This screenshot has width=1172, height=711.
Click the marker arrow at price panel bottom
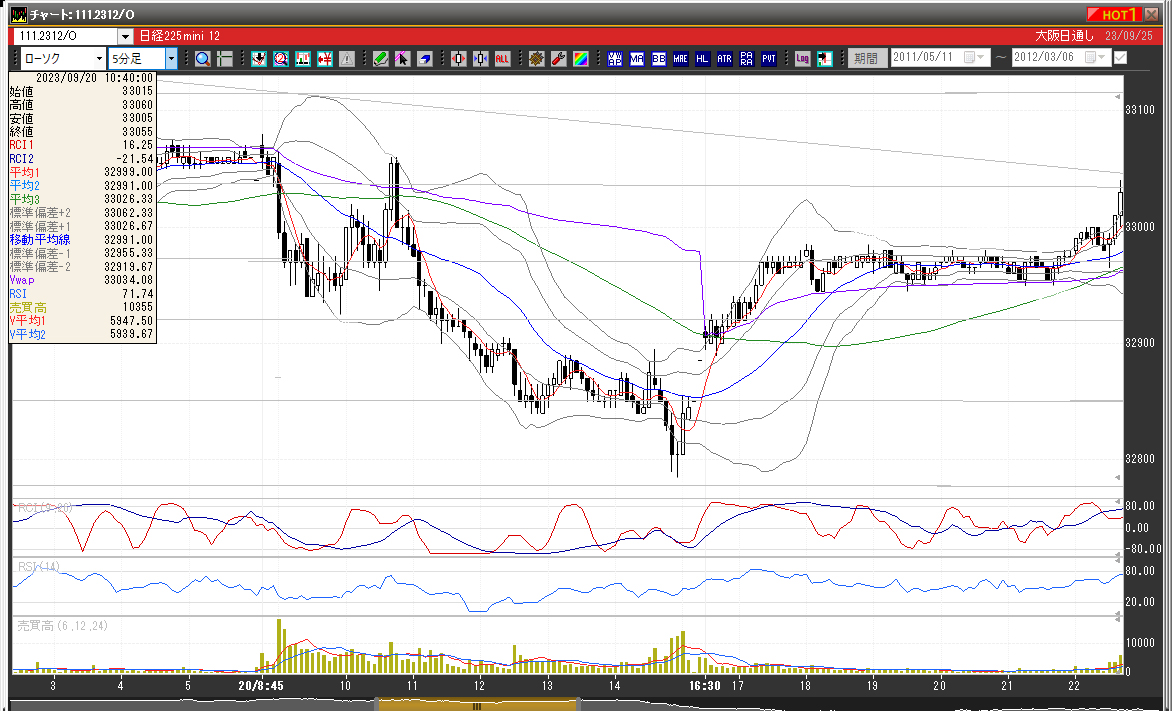pos(1118,477)
